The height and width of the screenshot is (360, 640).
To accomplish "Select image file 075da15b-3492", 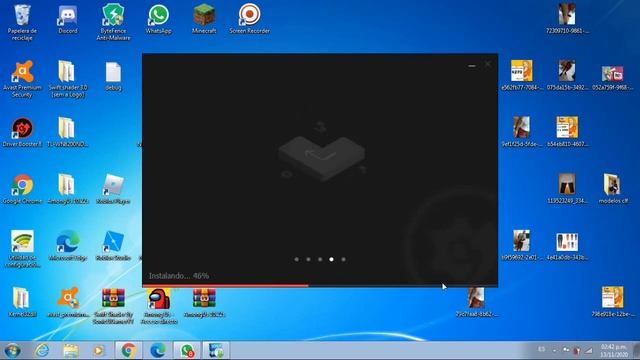I will coord(567,75).
